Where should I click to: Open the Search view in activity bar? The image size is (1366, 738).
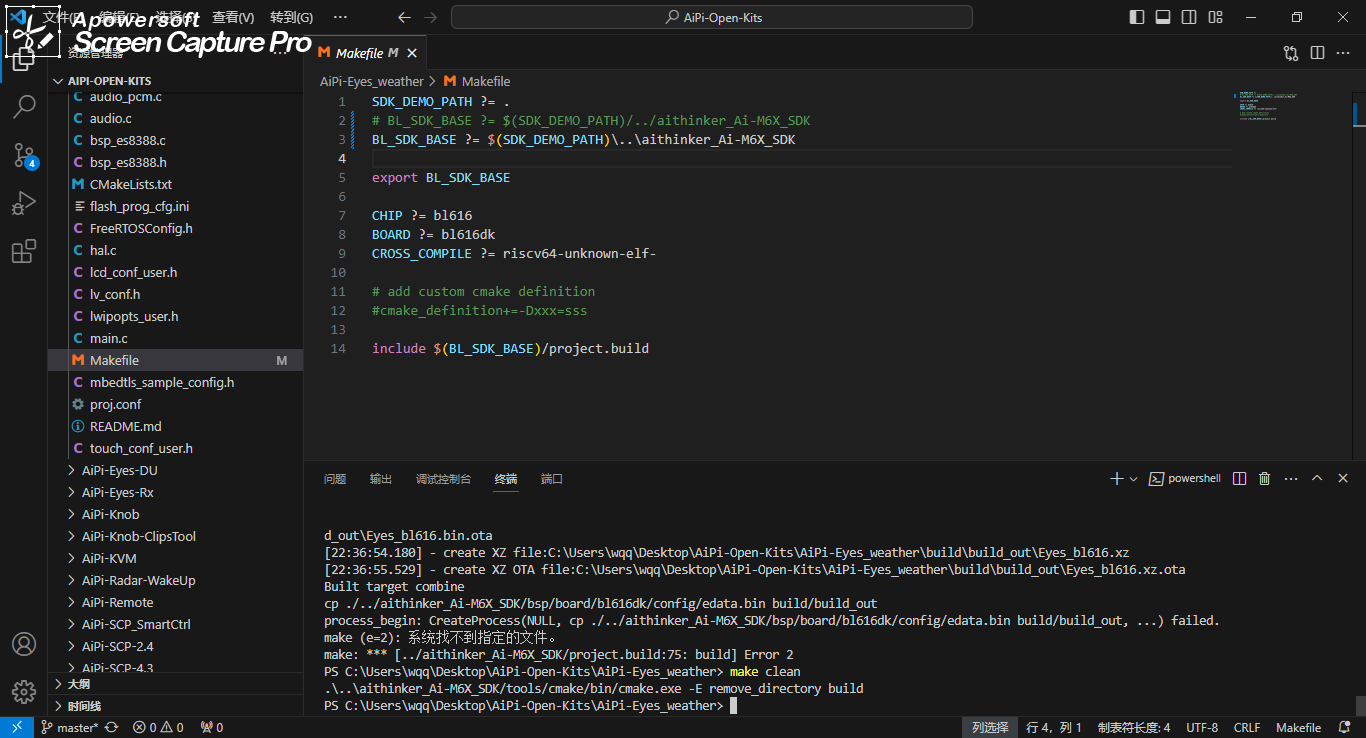coord(24,106)
